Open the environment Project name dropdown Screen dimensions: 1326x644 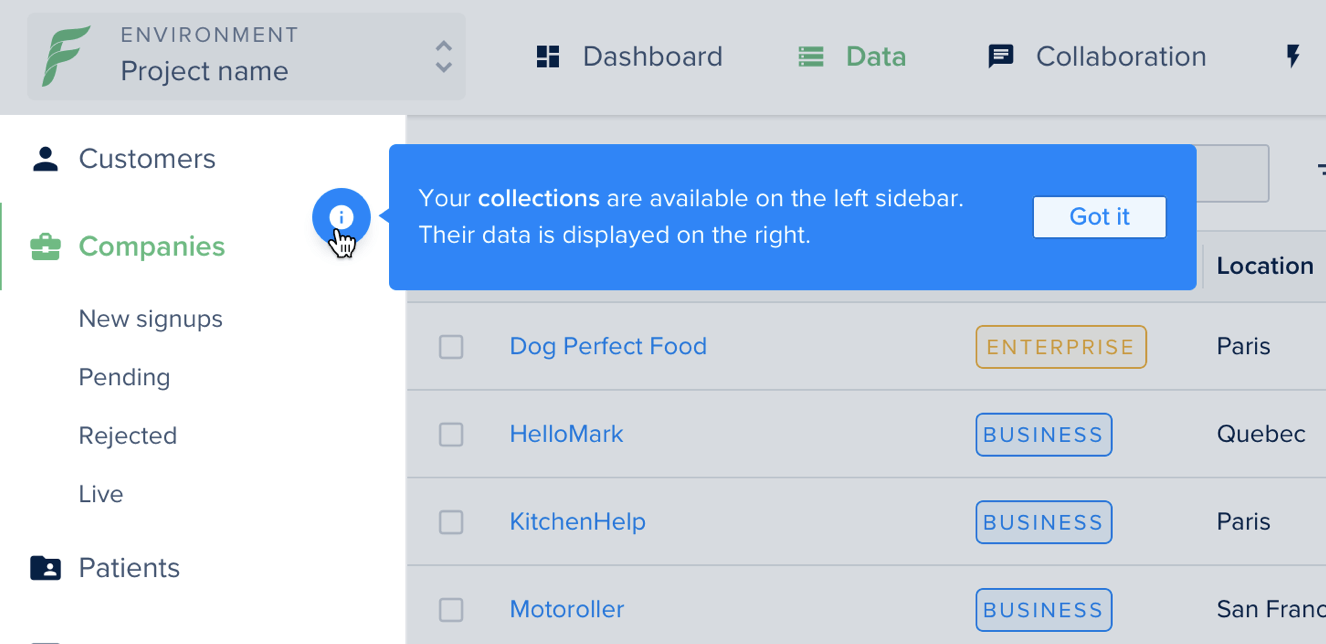[246, 56]
